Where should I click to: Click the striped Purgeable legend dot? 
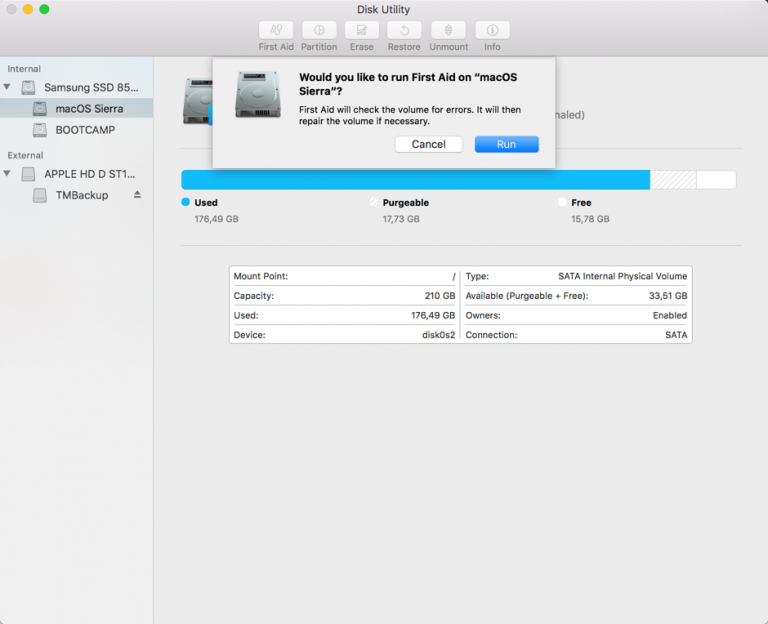[374, 202]
